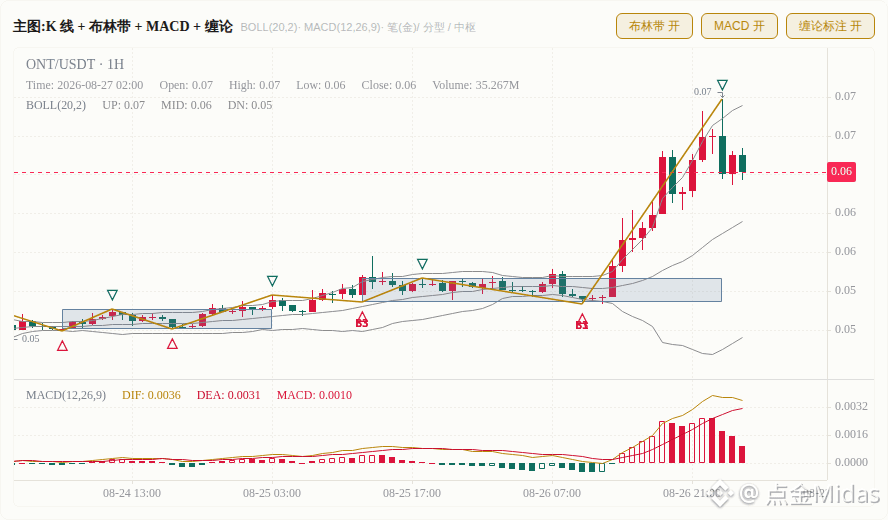888x520 pixels.
Task: Select the second 中枢 box ending near 08-26 21:00
Action: (x=542, y=289)
